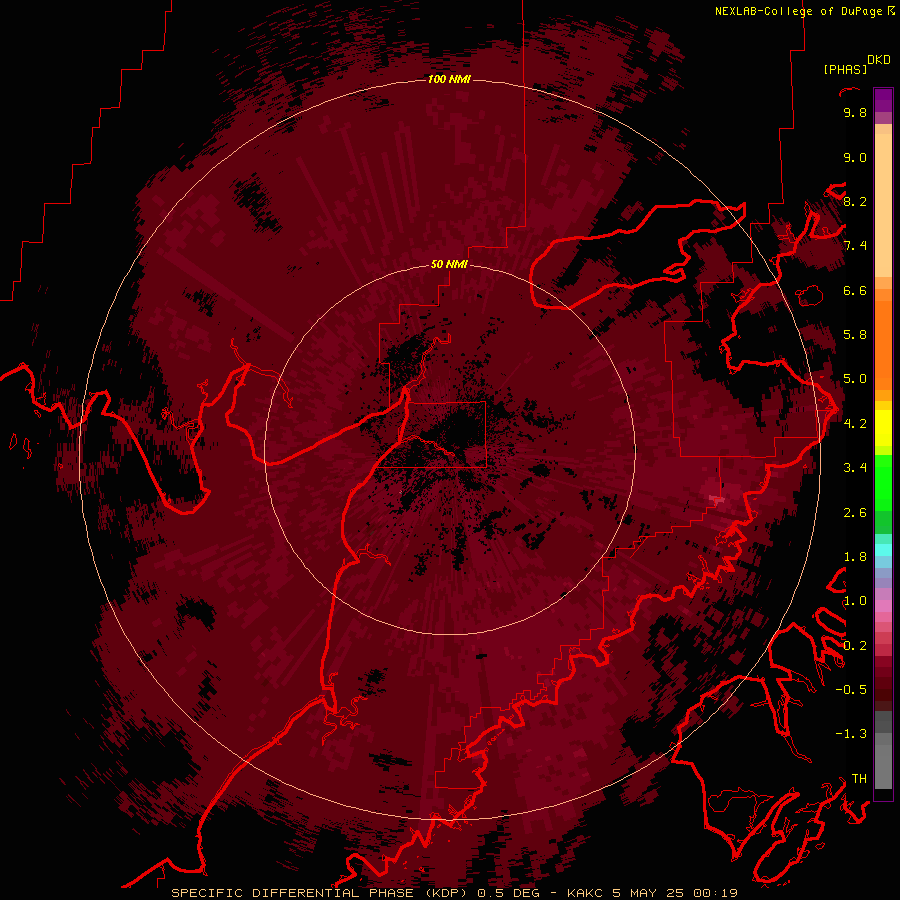This screenshot has width=900, height=900.
Task: Click the 3.4 scale value
Action: click(x=855, y=468)
